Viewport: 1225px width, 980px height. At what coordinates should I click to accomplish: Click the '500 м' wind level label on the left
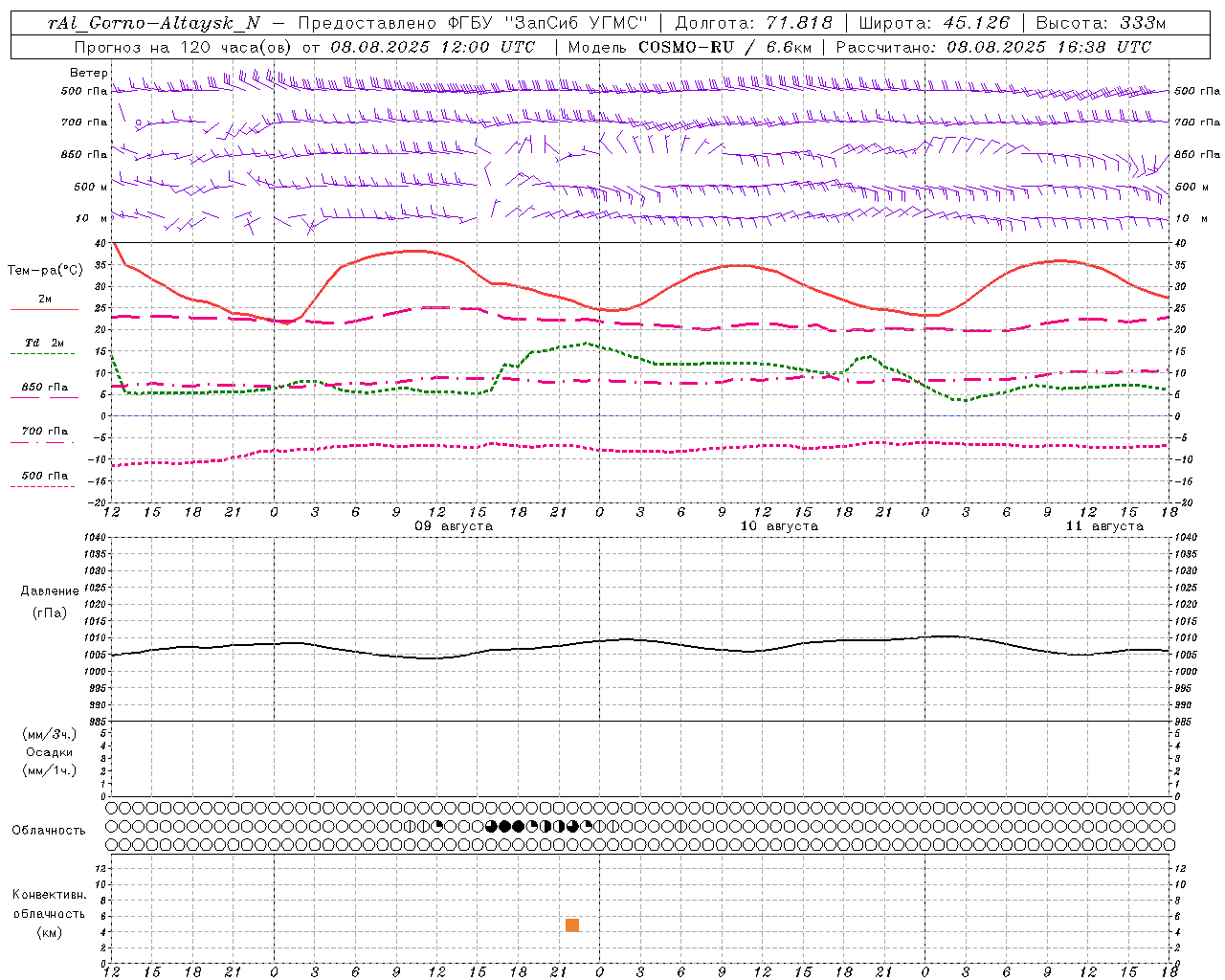(x=92, y=187)
